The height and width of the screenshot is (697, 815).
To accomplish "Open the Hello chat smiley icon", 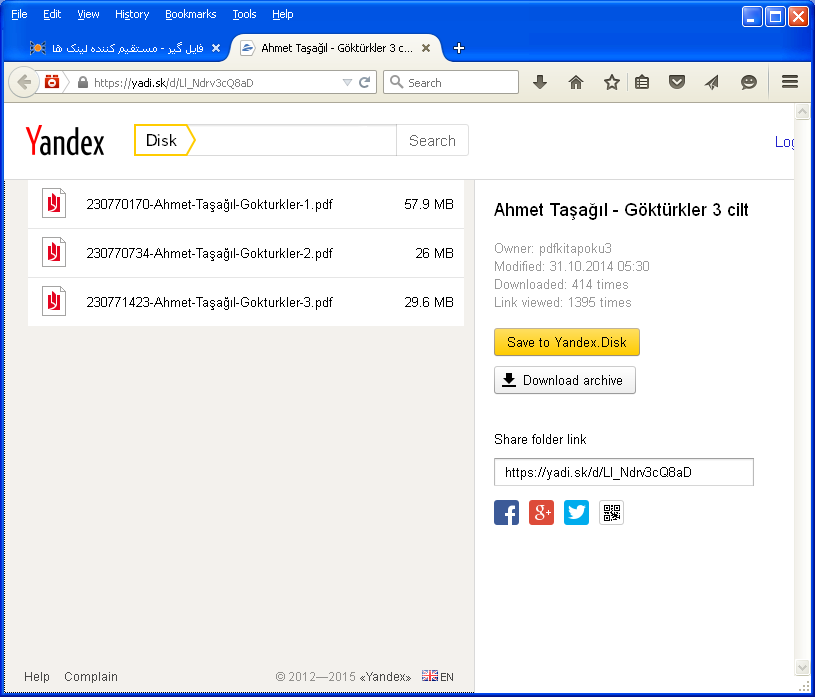I will [748, 82].
